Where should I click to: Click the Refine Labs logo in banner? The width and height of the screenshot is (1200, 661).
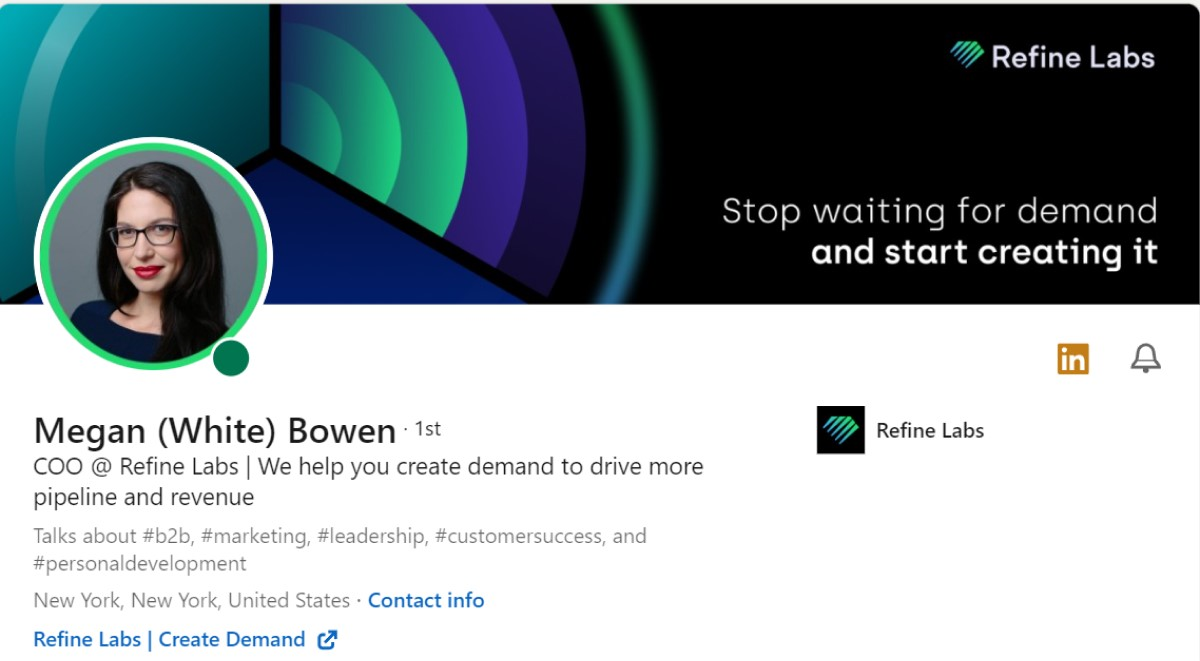click(1052, 56)
